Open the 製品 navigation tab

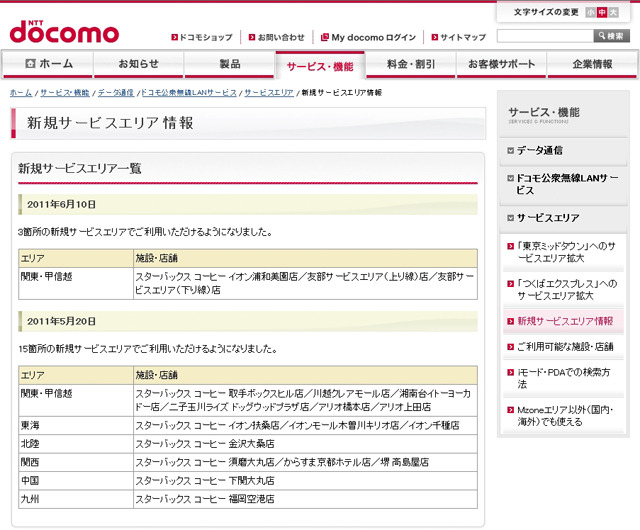(x=230, y=64)
